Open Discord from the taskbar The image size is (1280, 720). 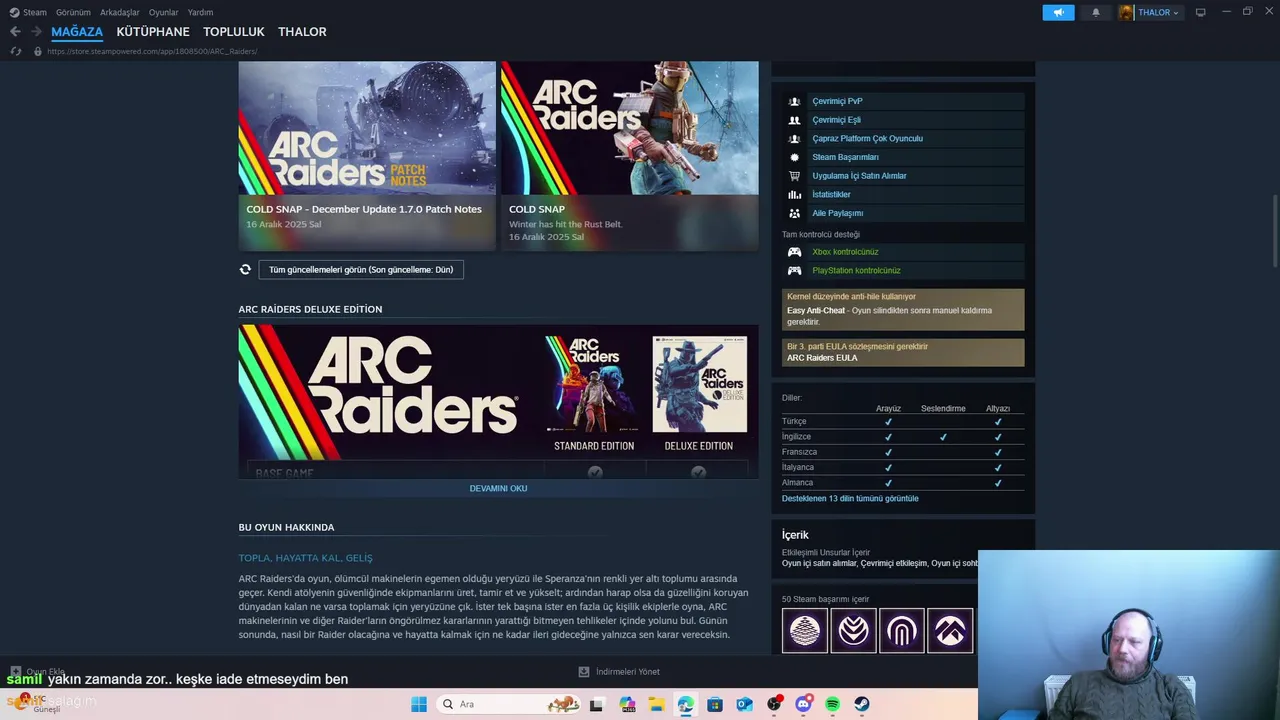(803, 704)
